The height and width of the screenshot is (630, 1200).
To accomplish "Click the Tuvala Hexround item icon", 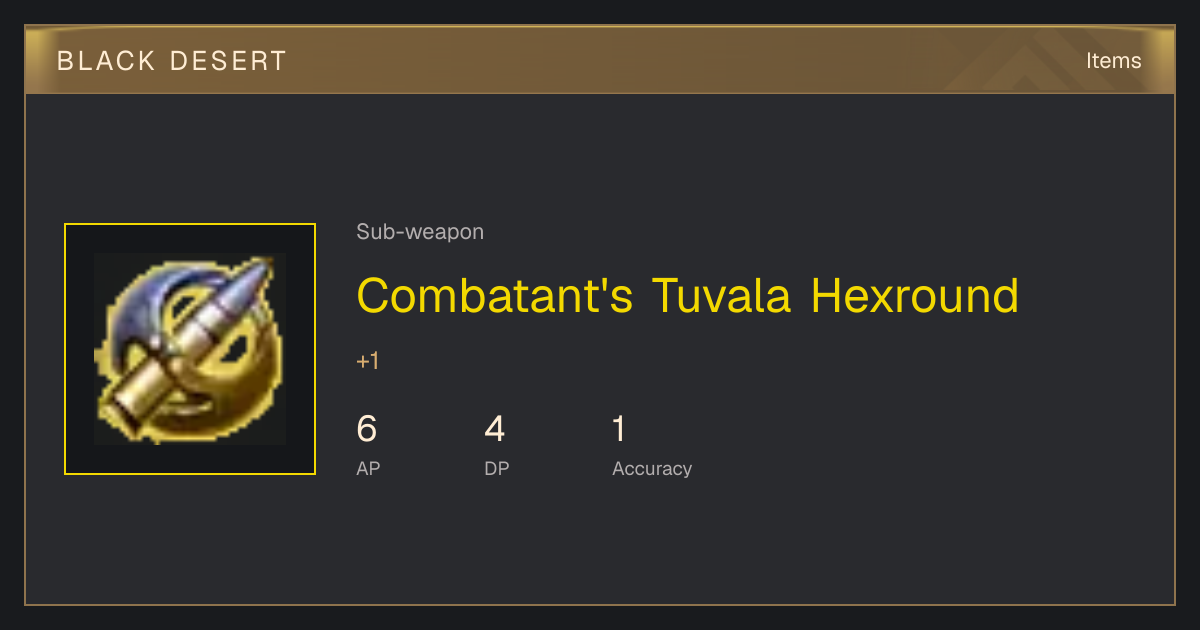I will pyautogui.click(x=190, y=349).
